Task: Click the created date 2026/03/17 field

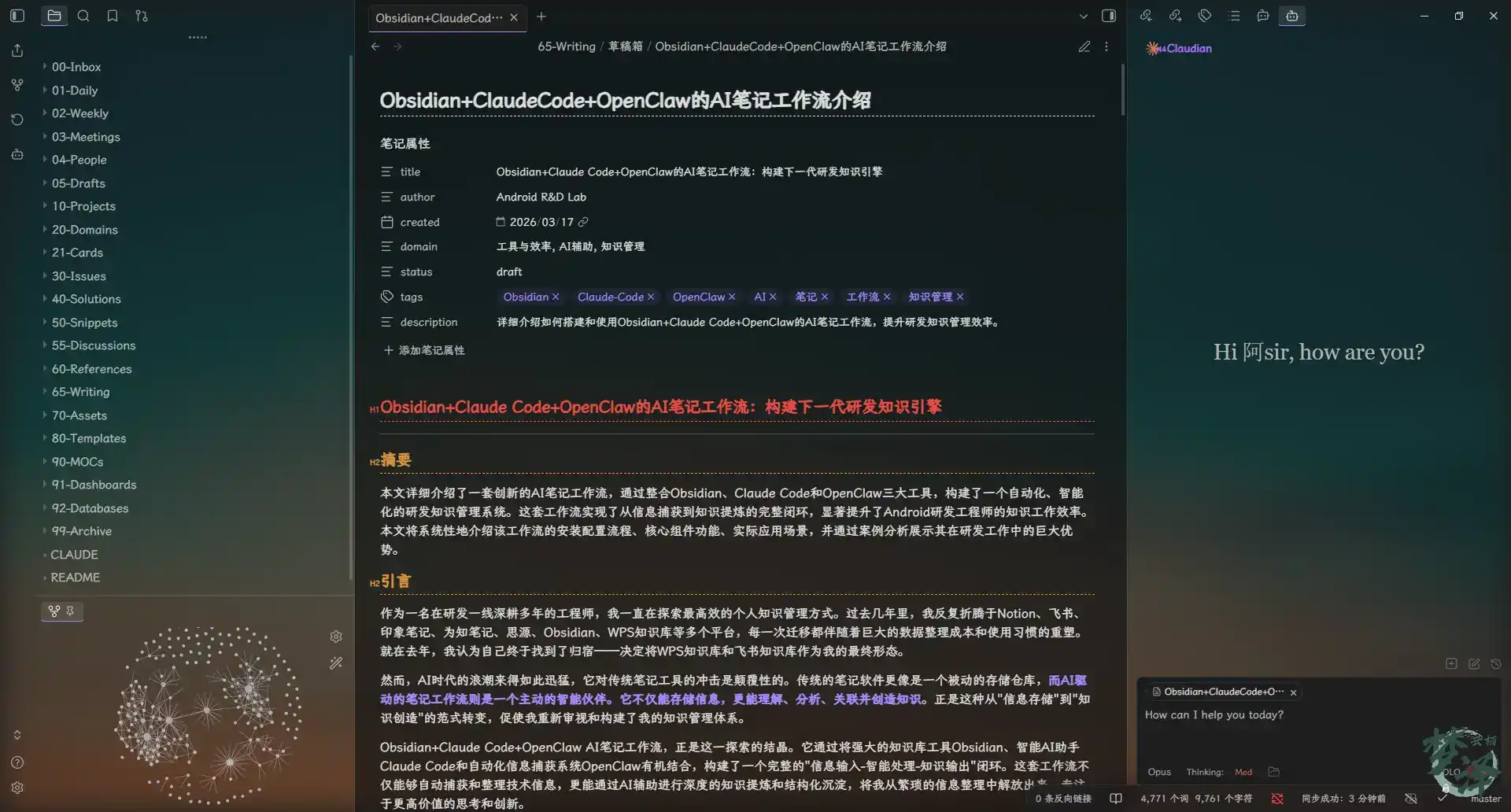Action: point(541,222)
